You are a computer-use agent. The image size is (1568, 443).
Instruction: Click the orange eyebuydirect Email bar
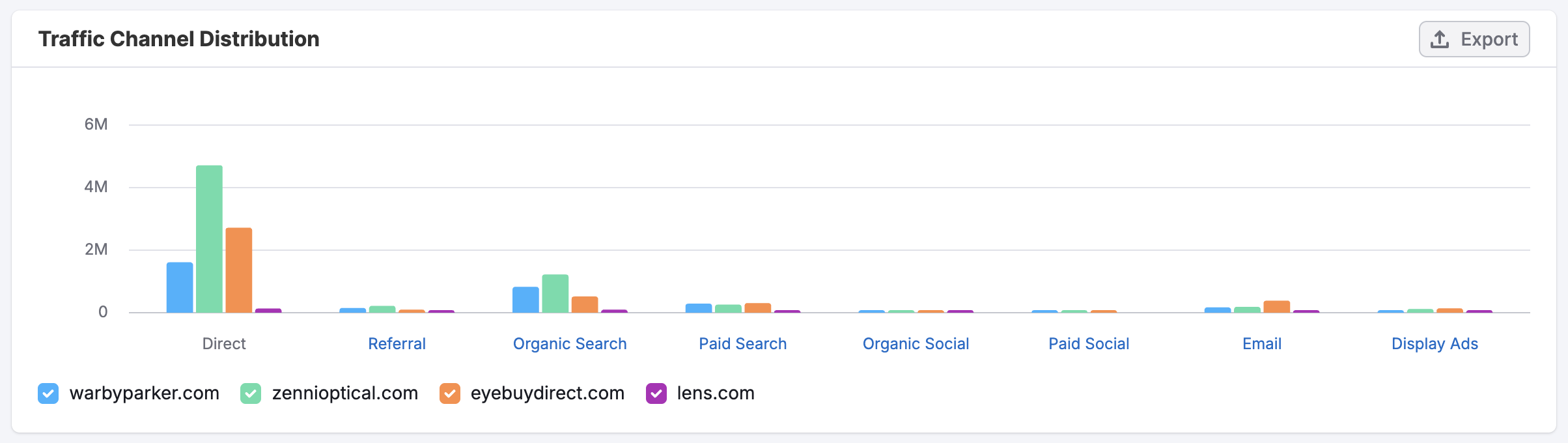click(x=1276, y=307)
